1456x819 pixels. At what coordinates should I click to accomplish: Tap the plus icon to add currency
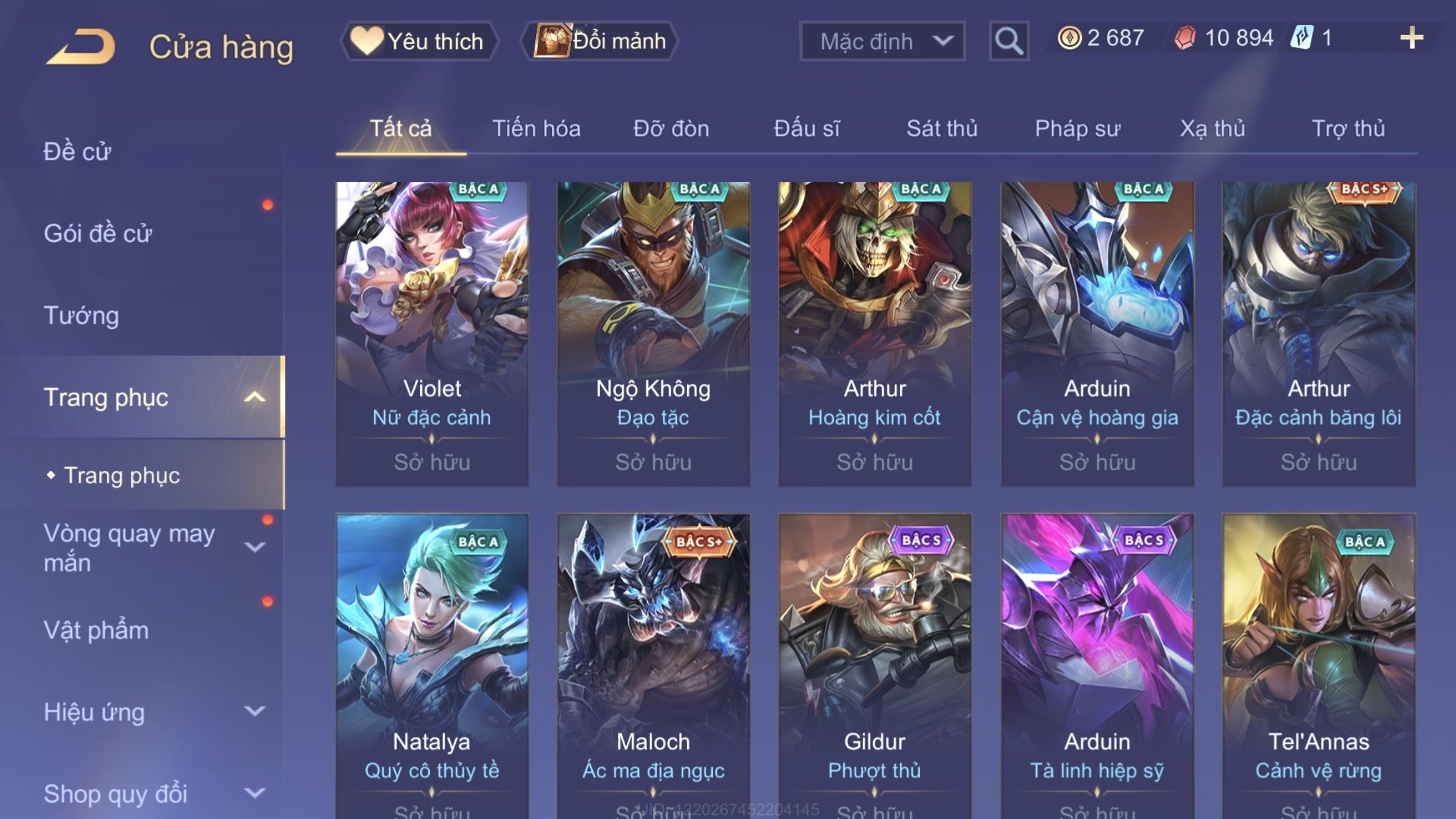click(1411, 38)
